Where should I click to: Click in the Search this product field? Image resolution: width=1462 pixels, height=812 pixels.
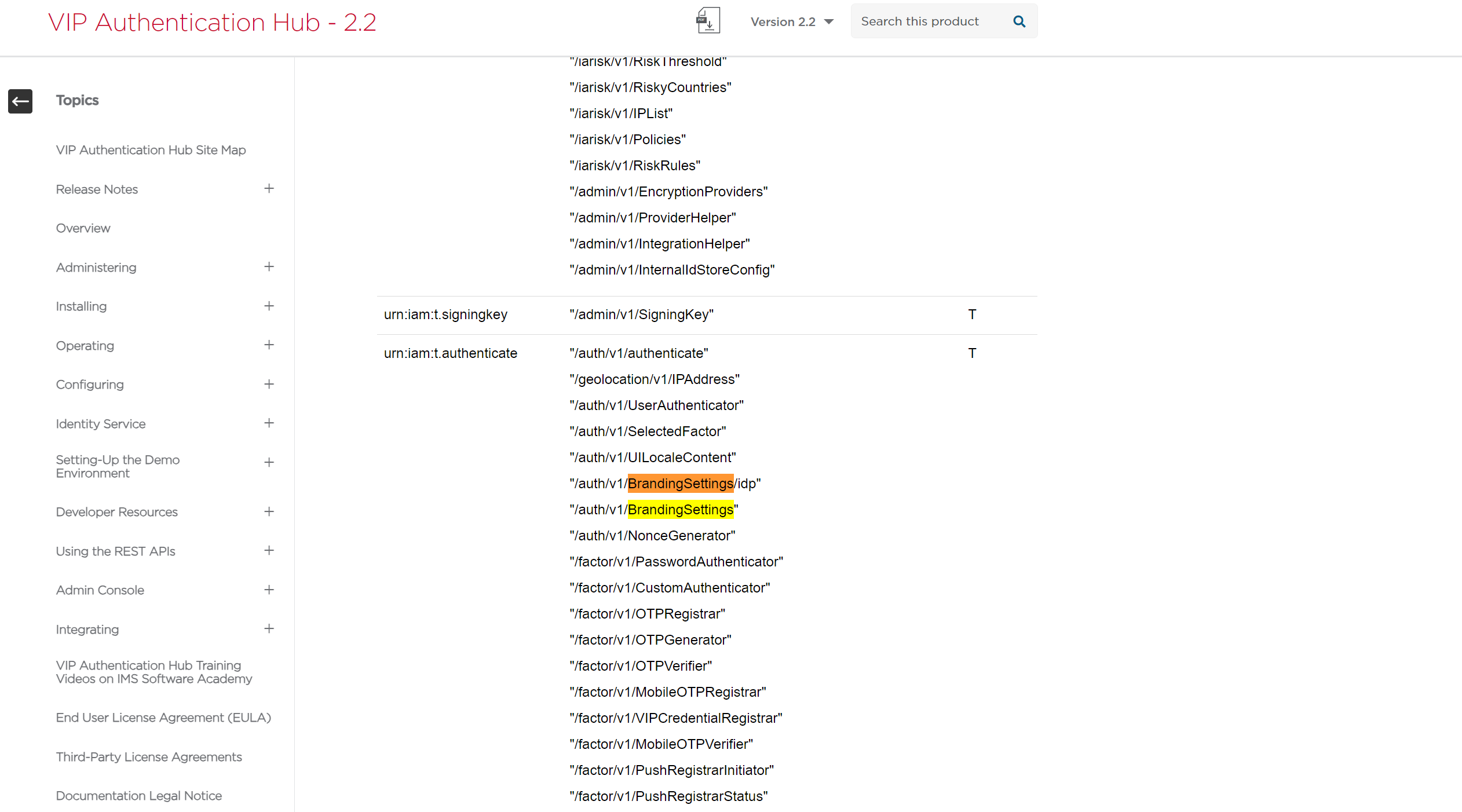point(929,21)
